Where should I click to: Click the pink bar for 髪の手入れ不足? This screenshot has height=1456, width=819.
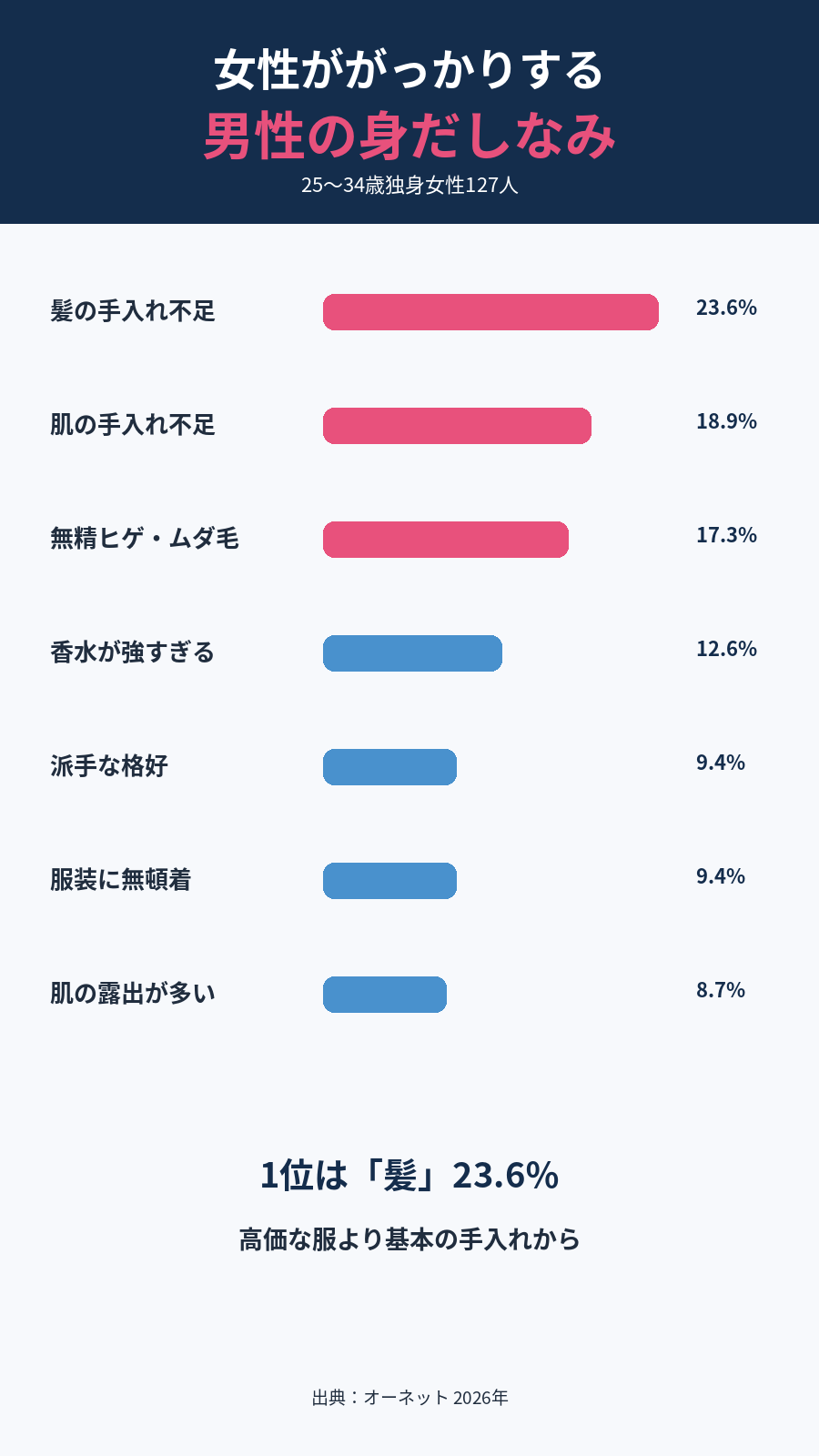pos(490,312)
